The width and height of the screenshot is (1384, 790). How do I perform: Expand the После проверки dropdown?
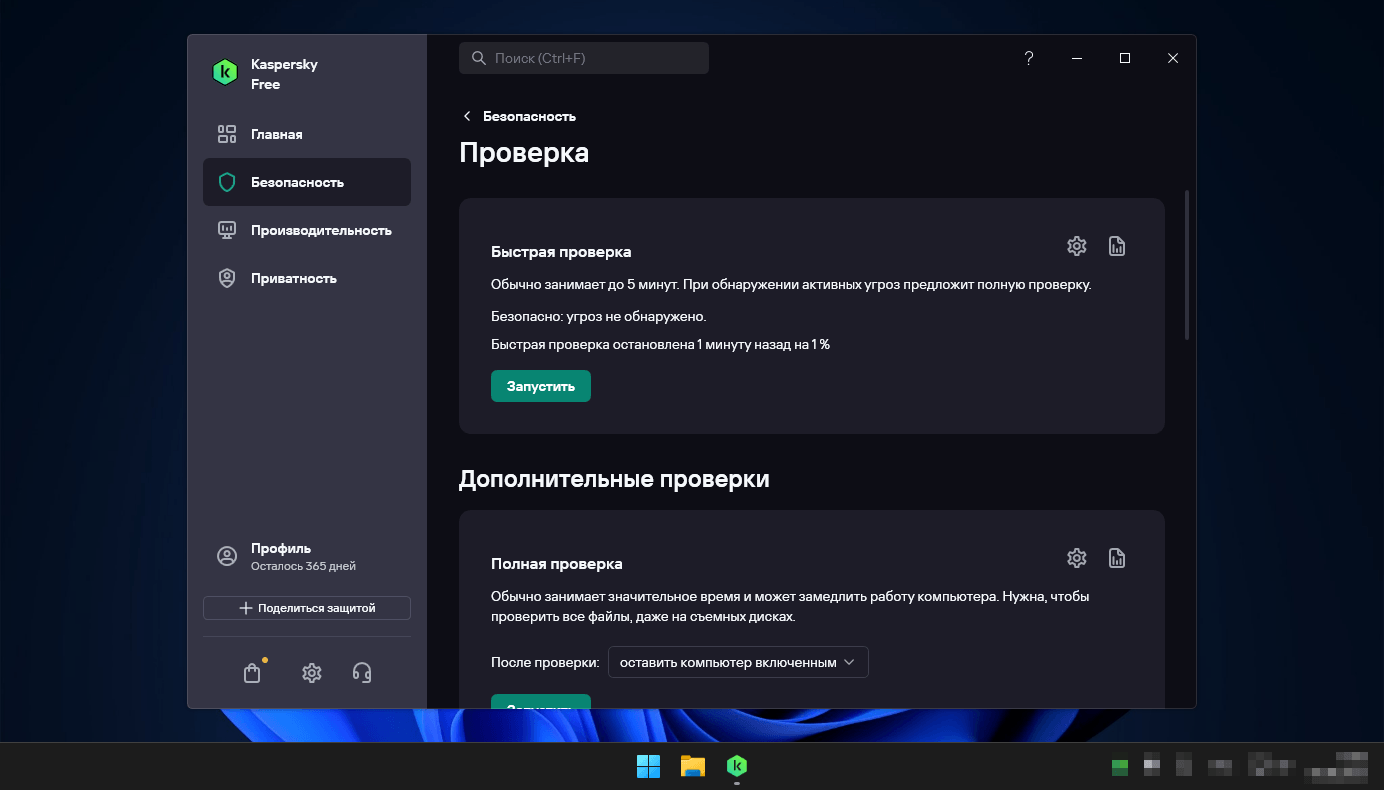coord(738,662)
